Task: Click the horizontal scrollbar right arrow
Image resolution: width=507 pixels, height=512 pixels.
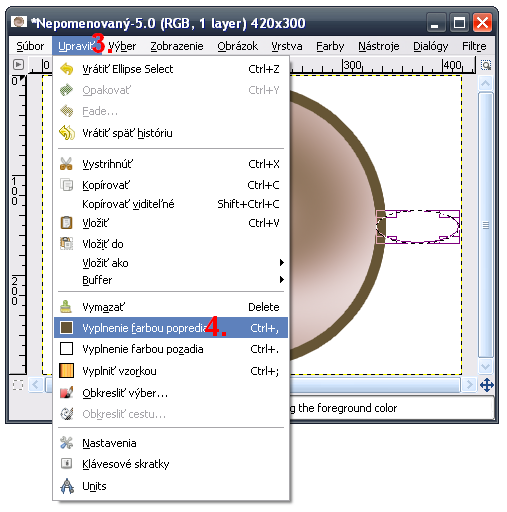Action: (x=469, y=385)
